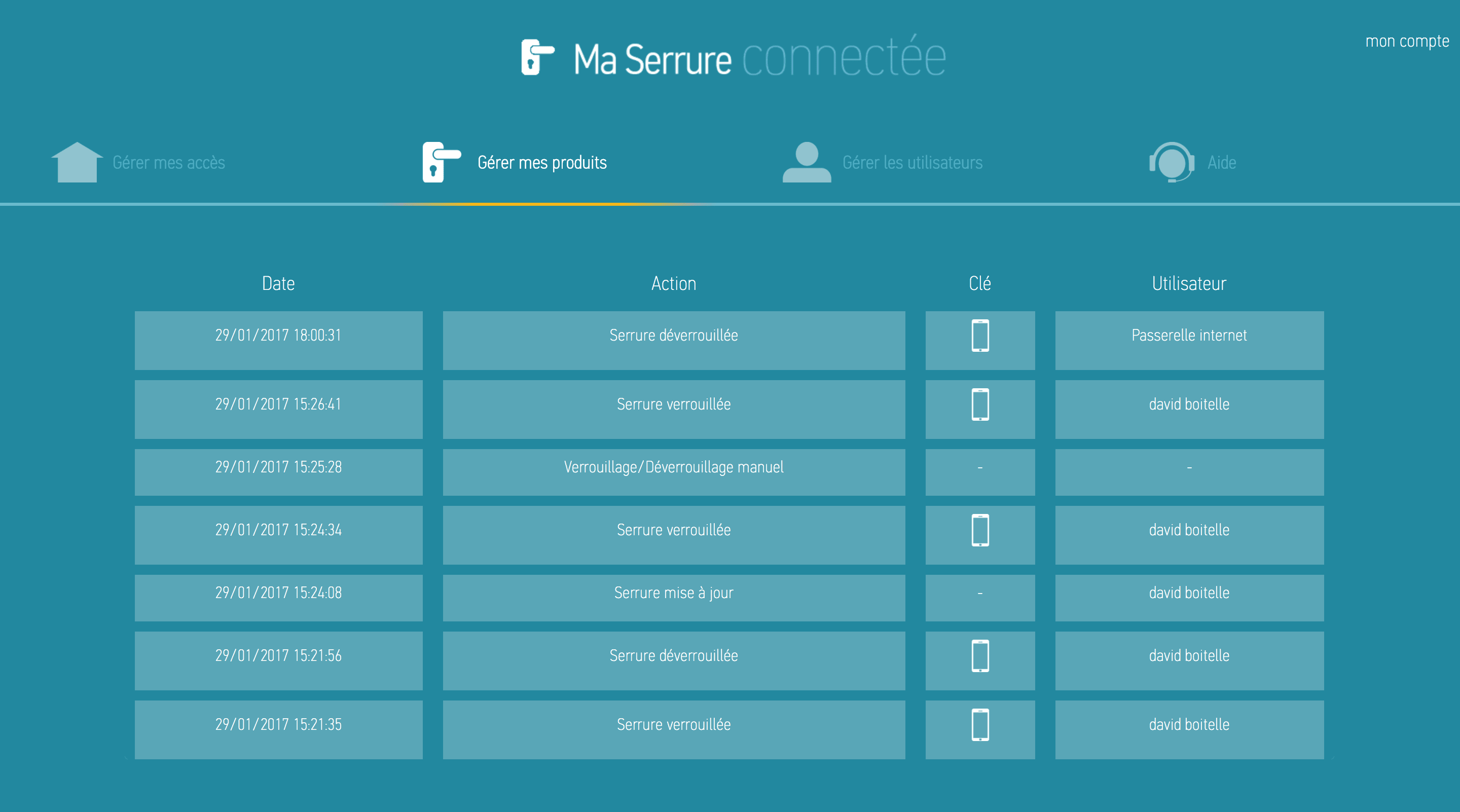1460x812 pixels.
Task: Click dash Clé cell in 15:25:28 row
Action: (980, 472)
